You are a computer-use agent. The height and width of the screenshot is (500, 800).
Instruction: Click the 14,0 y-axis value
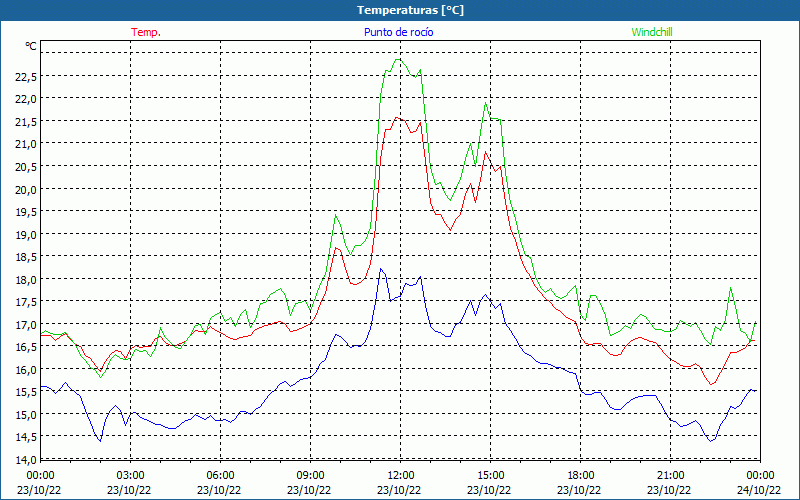(x=26, y=460)
